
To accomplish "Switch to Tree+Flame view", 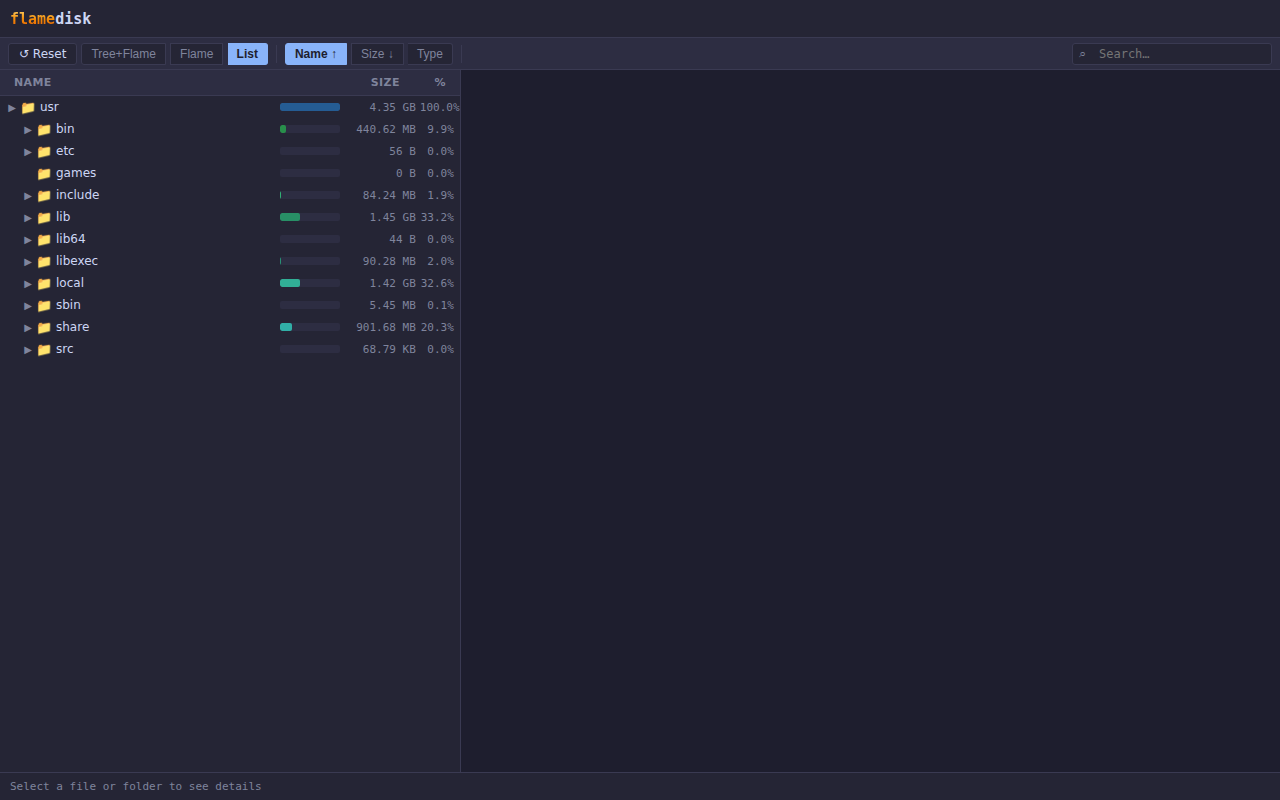I will 124,54.
